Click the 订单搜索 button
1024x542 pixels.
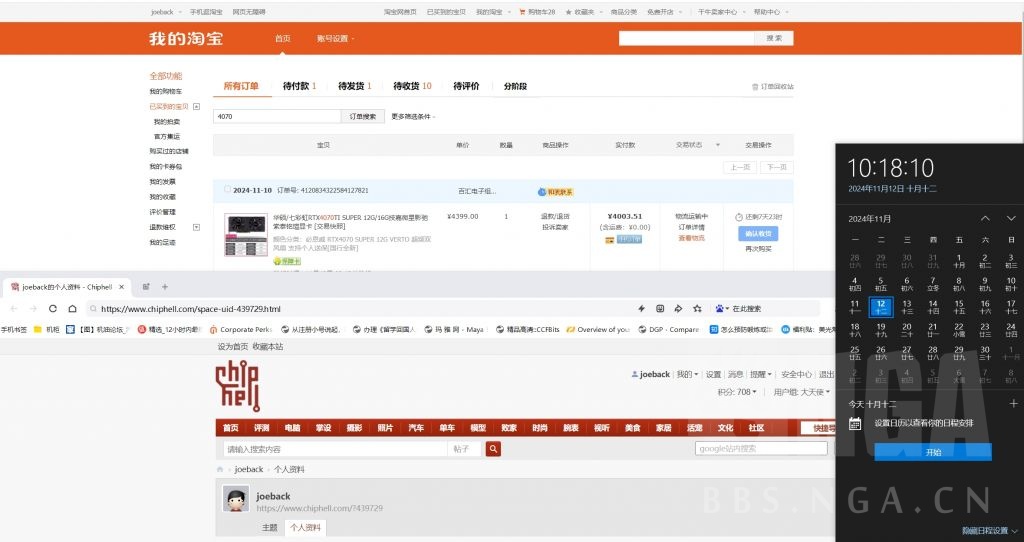pos(362,116)
